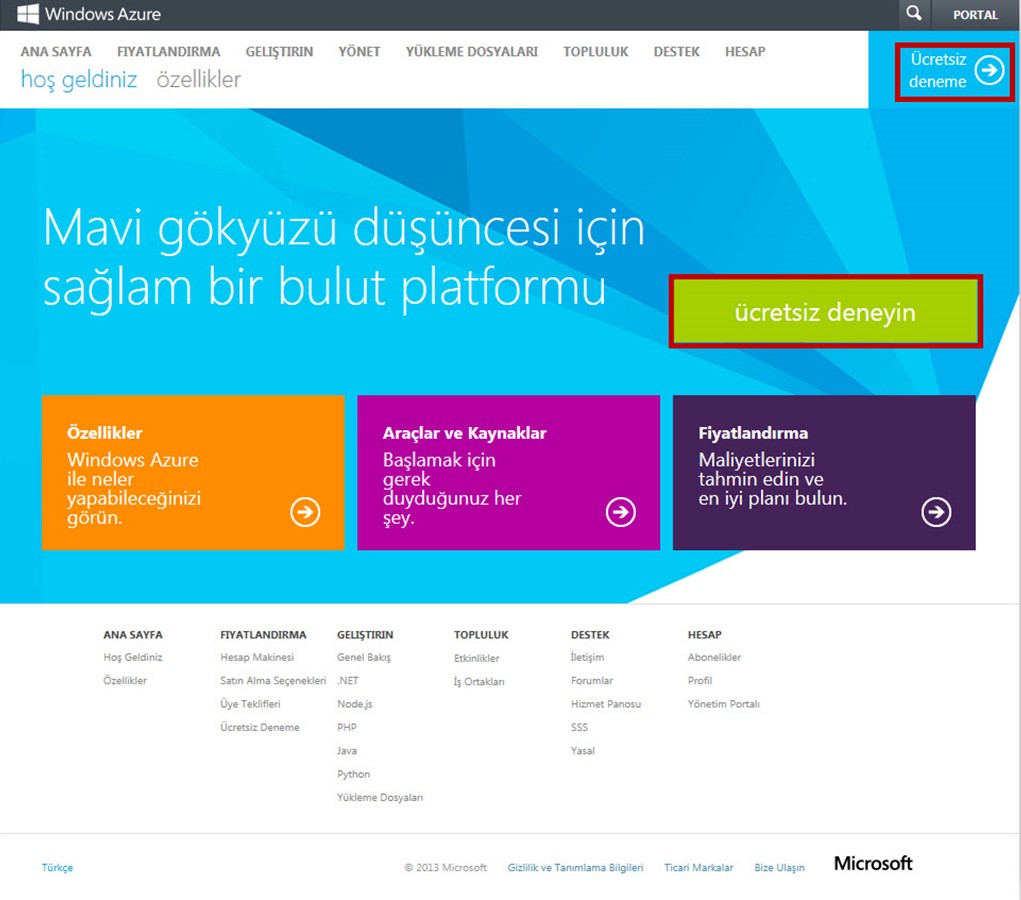Open the Yükleme Dosyaları footer link
The height and width of the screenshot is (900, 1021).
point(380,798)
